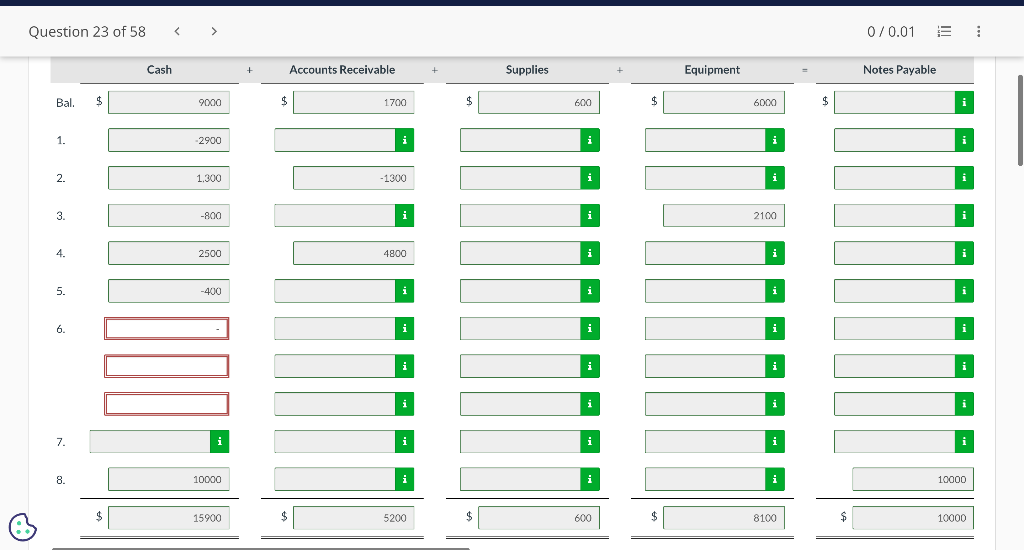The width and height of the screenshot is (1024, 550).
Task: Click info icon in row 8 Equipment
Action: click(x=775, y=479)
